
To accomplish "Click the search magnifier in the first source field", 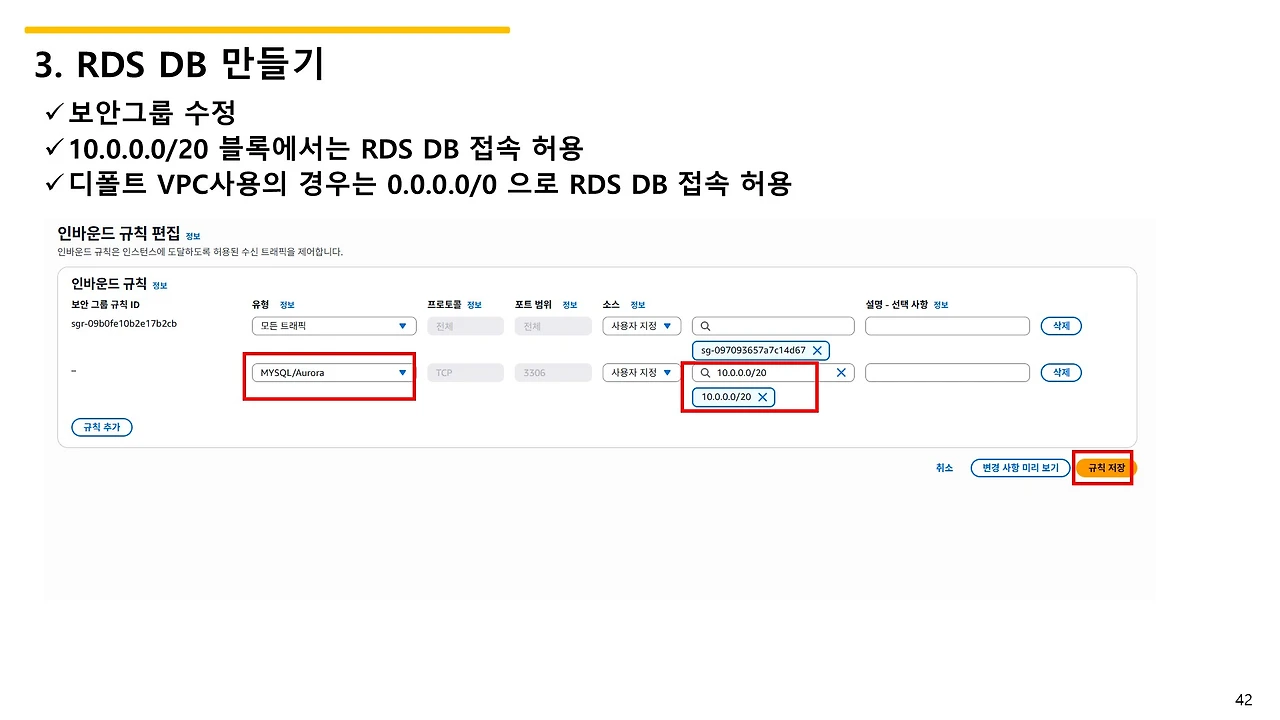I will [706, 325].
